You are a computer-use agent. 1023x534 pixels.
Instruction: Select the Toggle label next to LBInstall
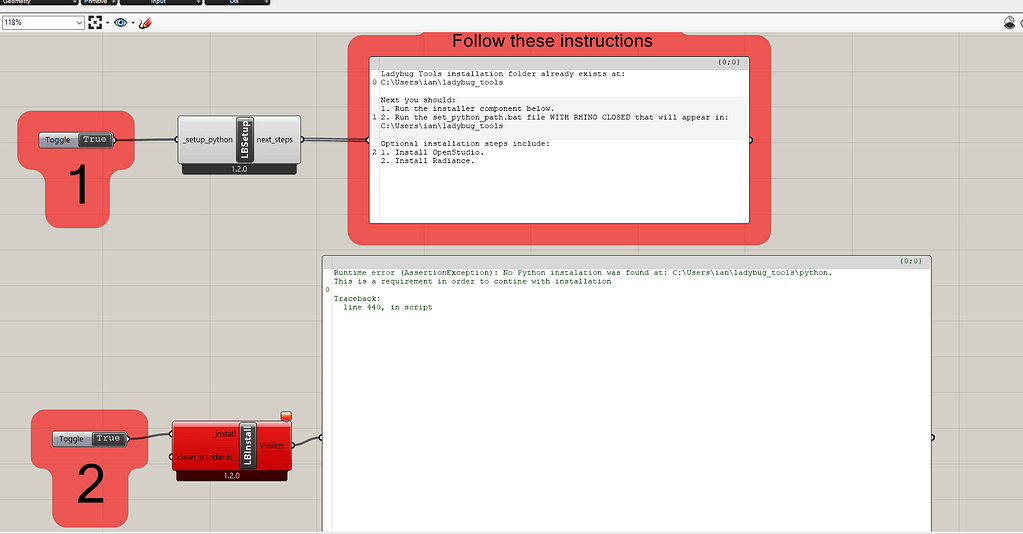tap(72, 439)
